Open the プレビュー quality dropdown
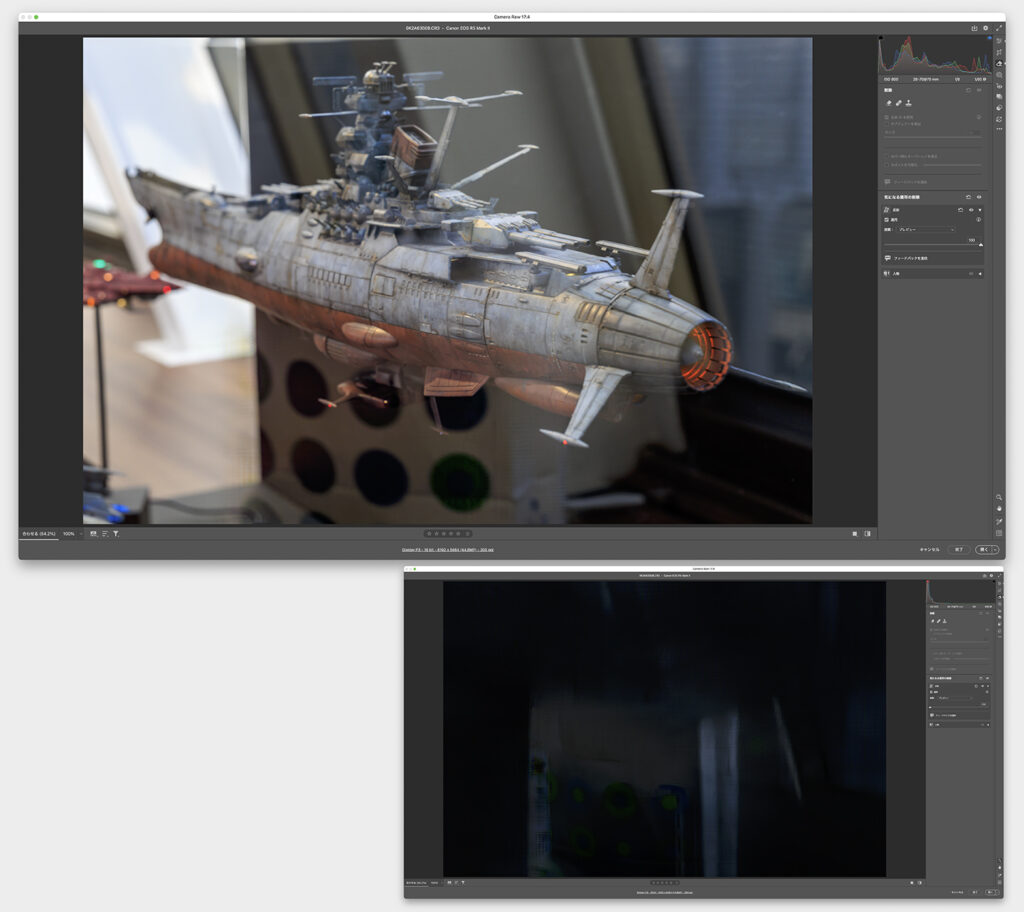Viewport: 1024px width, 912px height. click(927, 230)
